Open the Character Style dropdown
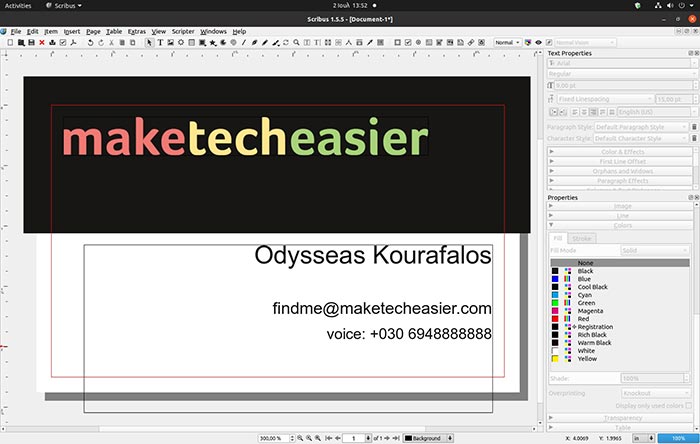Viewport: 700px width, 444px height. (641, 138)
